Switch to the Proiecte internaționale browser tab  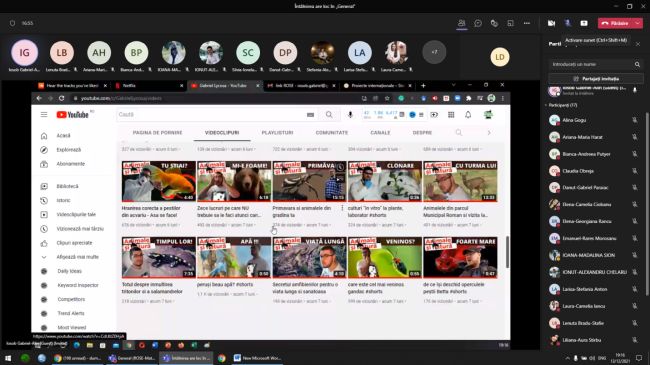click(377, 85)
